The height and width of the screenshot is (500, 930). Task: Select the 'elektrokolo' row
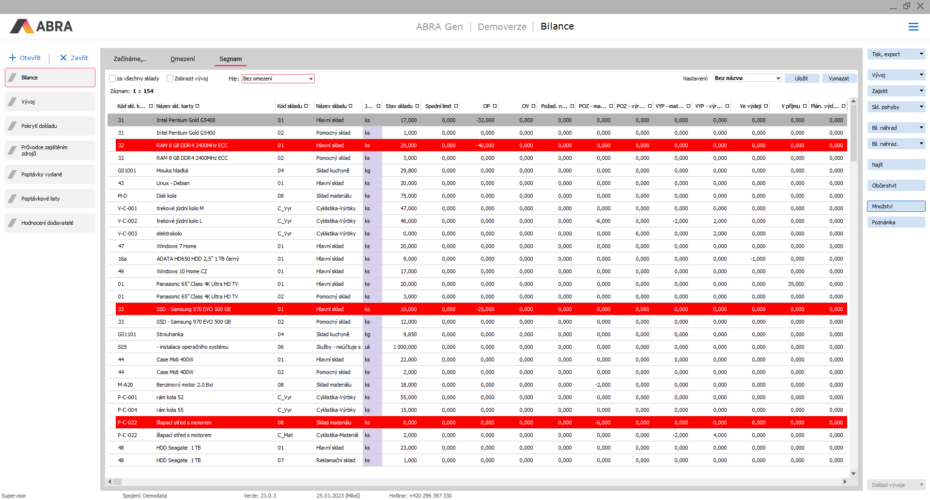(477, 234)
